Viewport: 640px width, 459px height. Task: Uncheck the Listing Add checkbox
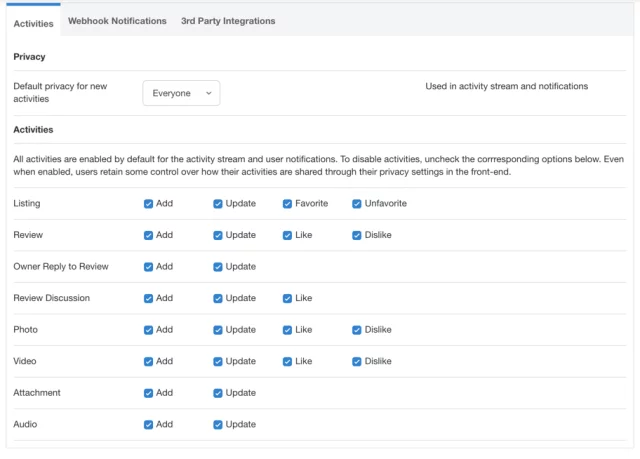coord(149,204)
